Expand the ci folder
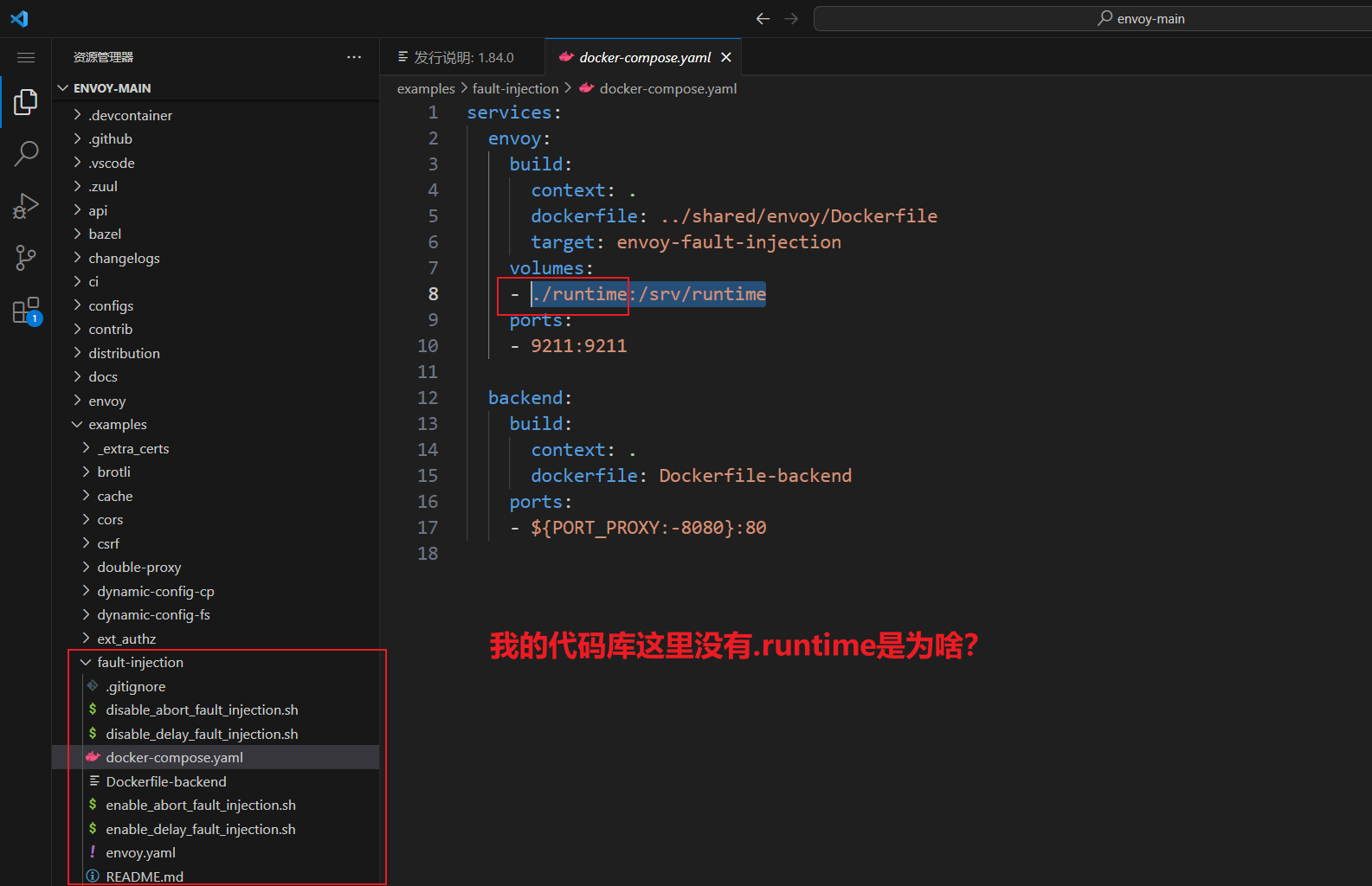This screenshot has width=1372, height=886. 216,281
